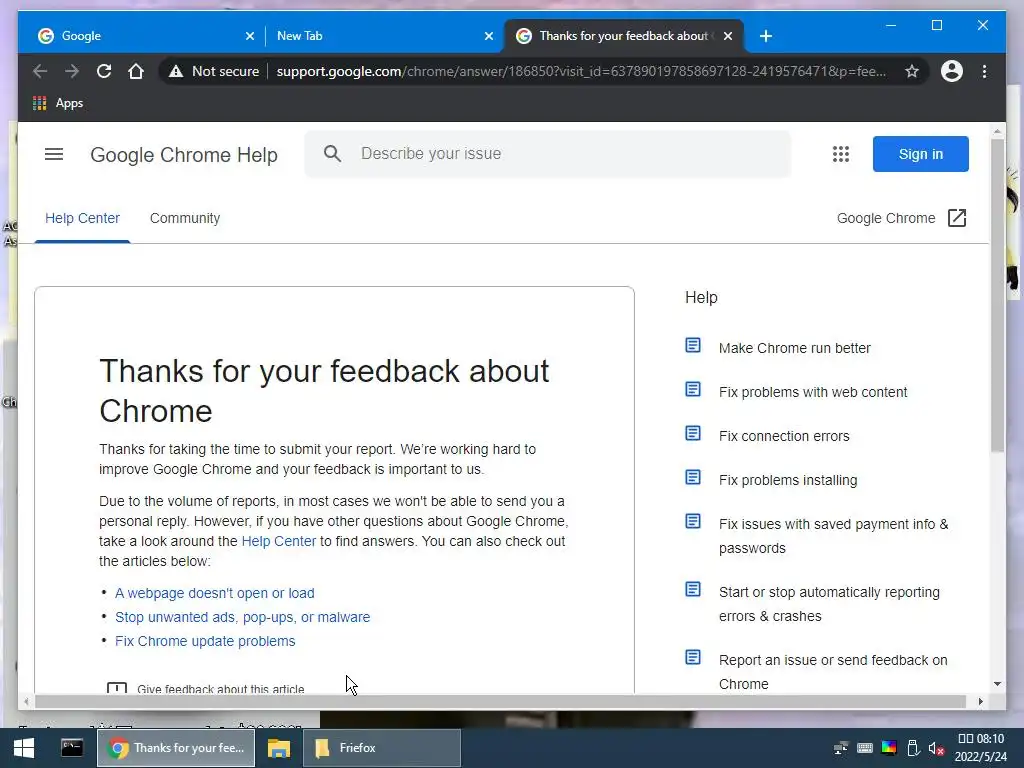Bookmark this page with the star icon
This screenshot has width=1024, height=768.
[x=912, y=71]
